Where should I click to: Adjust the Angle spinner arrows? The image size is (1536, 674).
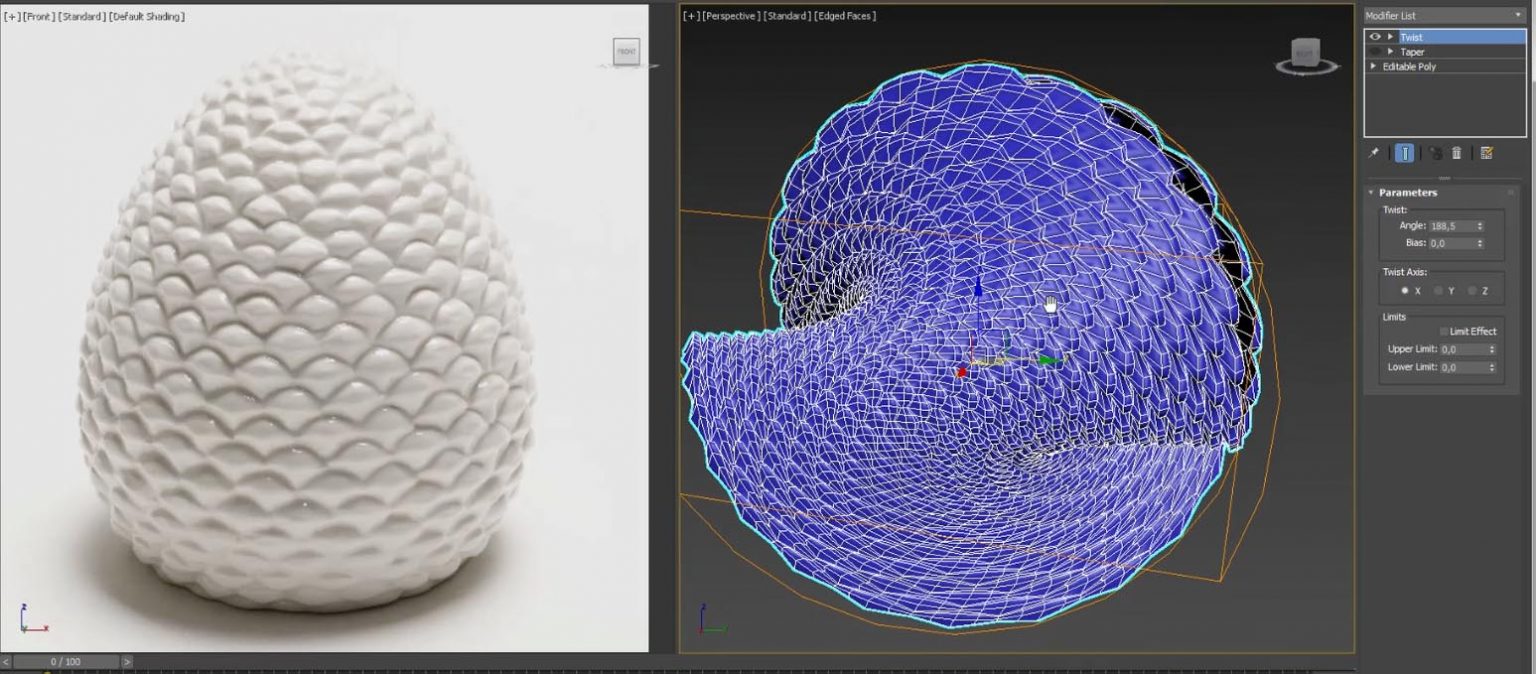pyautogui.click(x=1480, y=226)
